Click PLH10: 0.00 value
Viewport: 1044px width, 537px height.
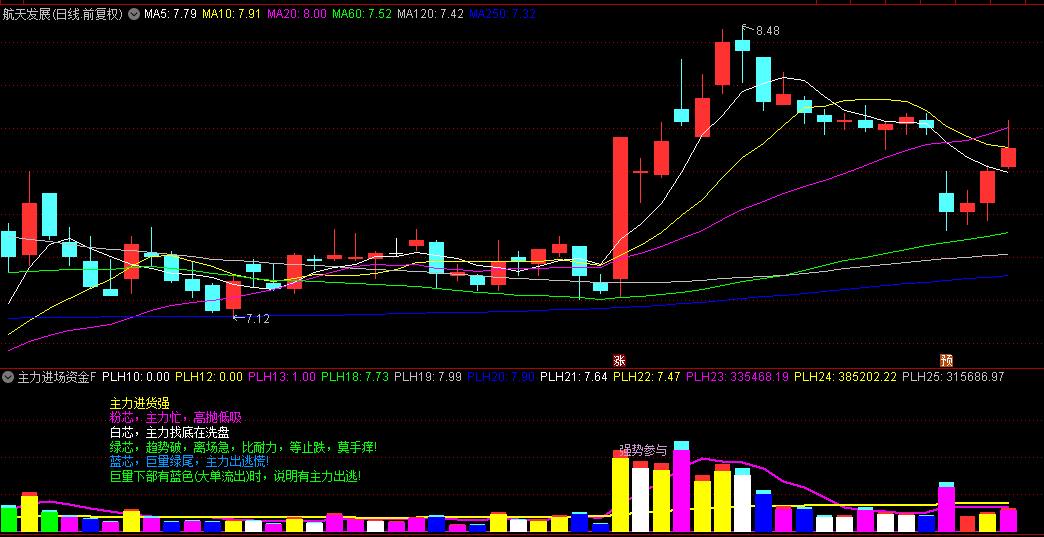[136, 377]
